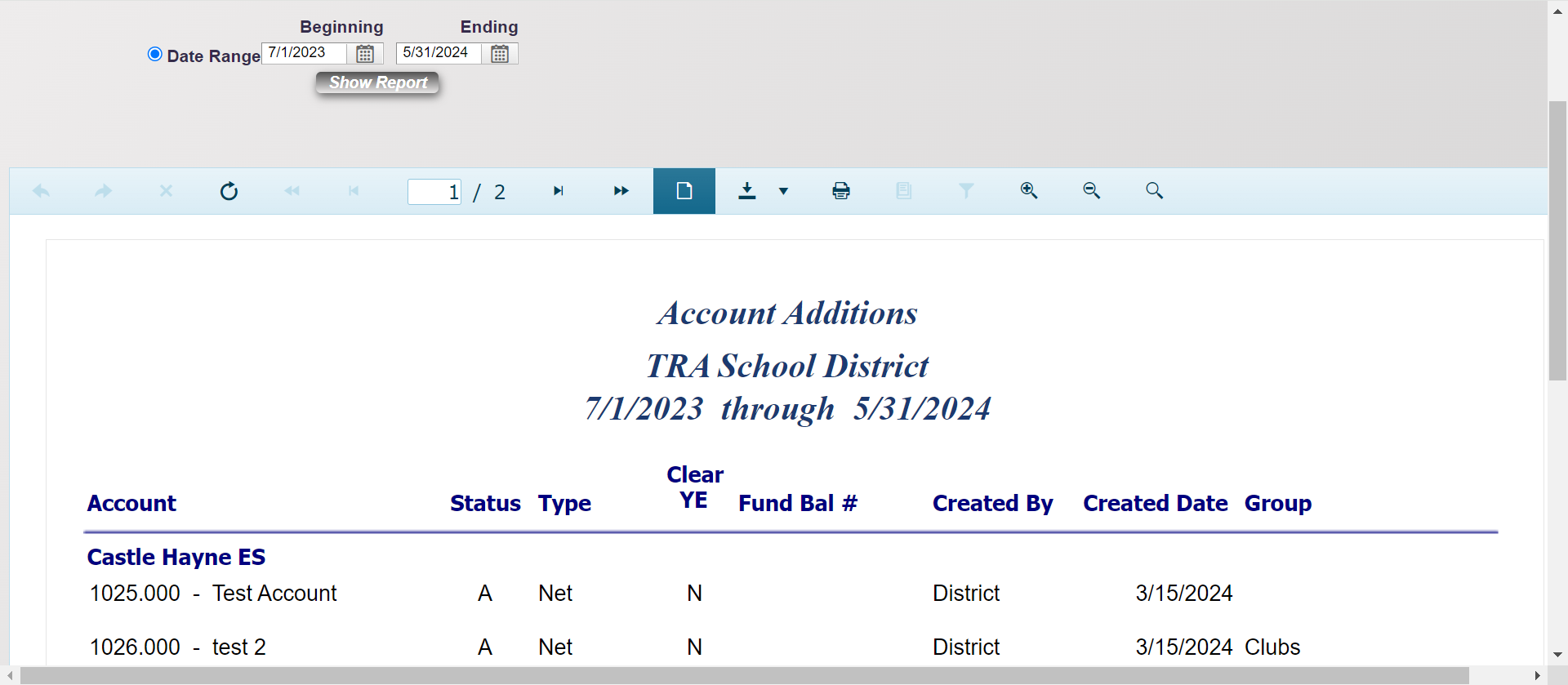The width and height of the screenshot is (1568, 685).
Task: Click the Clear YE column header
Action: (x=695, y=487)
